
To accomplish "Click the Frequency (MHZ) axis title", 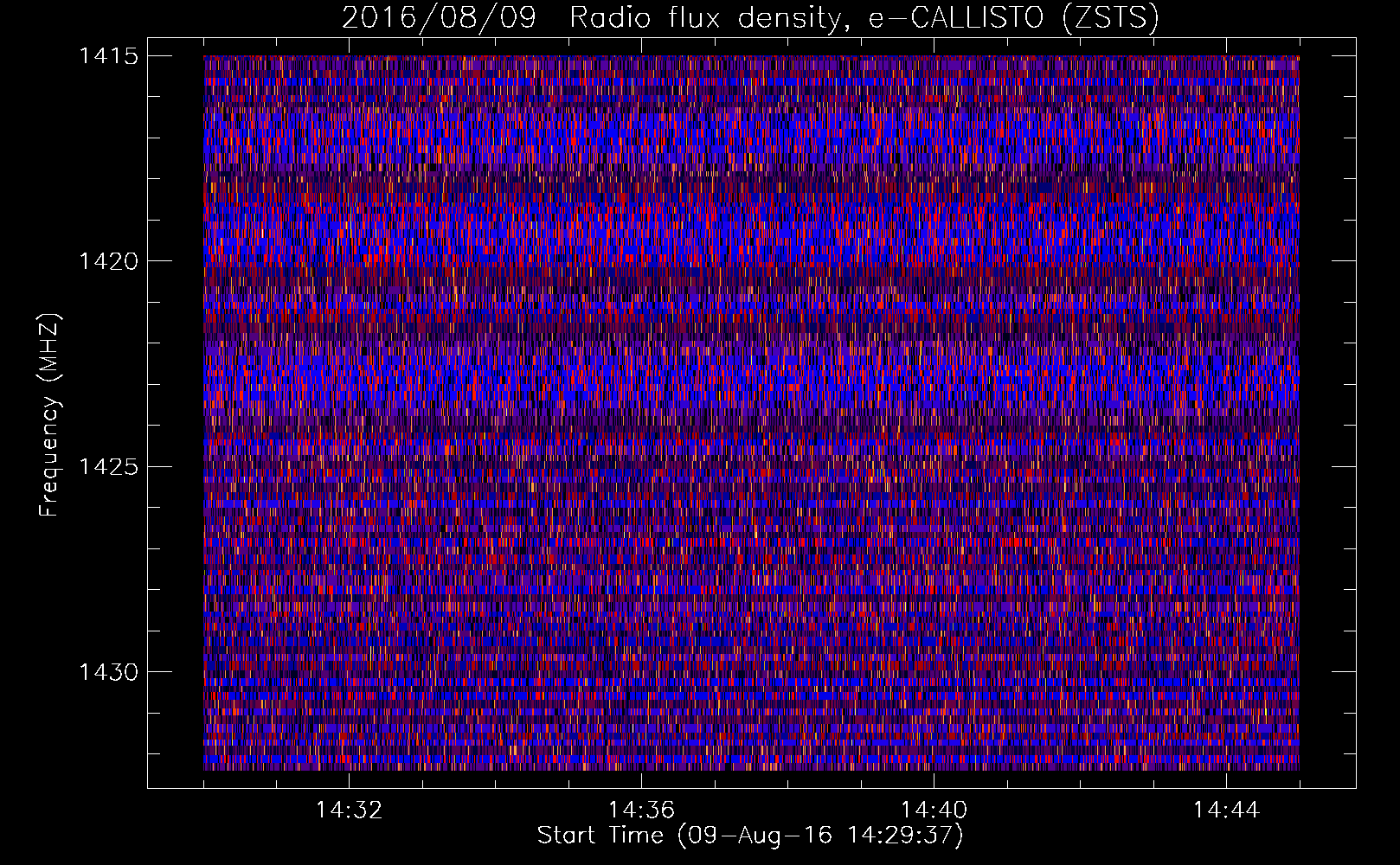I will click(49, 414).
